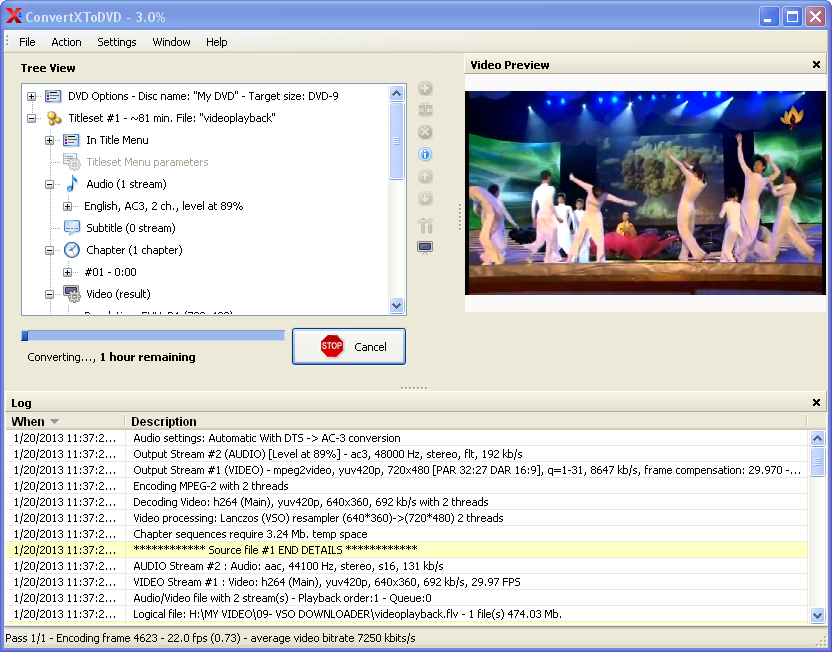Close the Log panel
832x652 pixels.
coord(816,403)
